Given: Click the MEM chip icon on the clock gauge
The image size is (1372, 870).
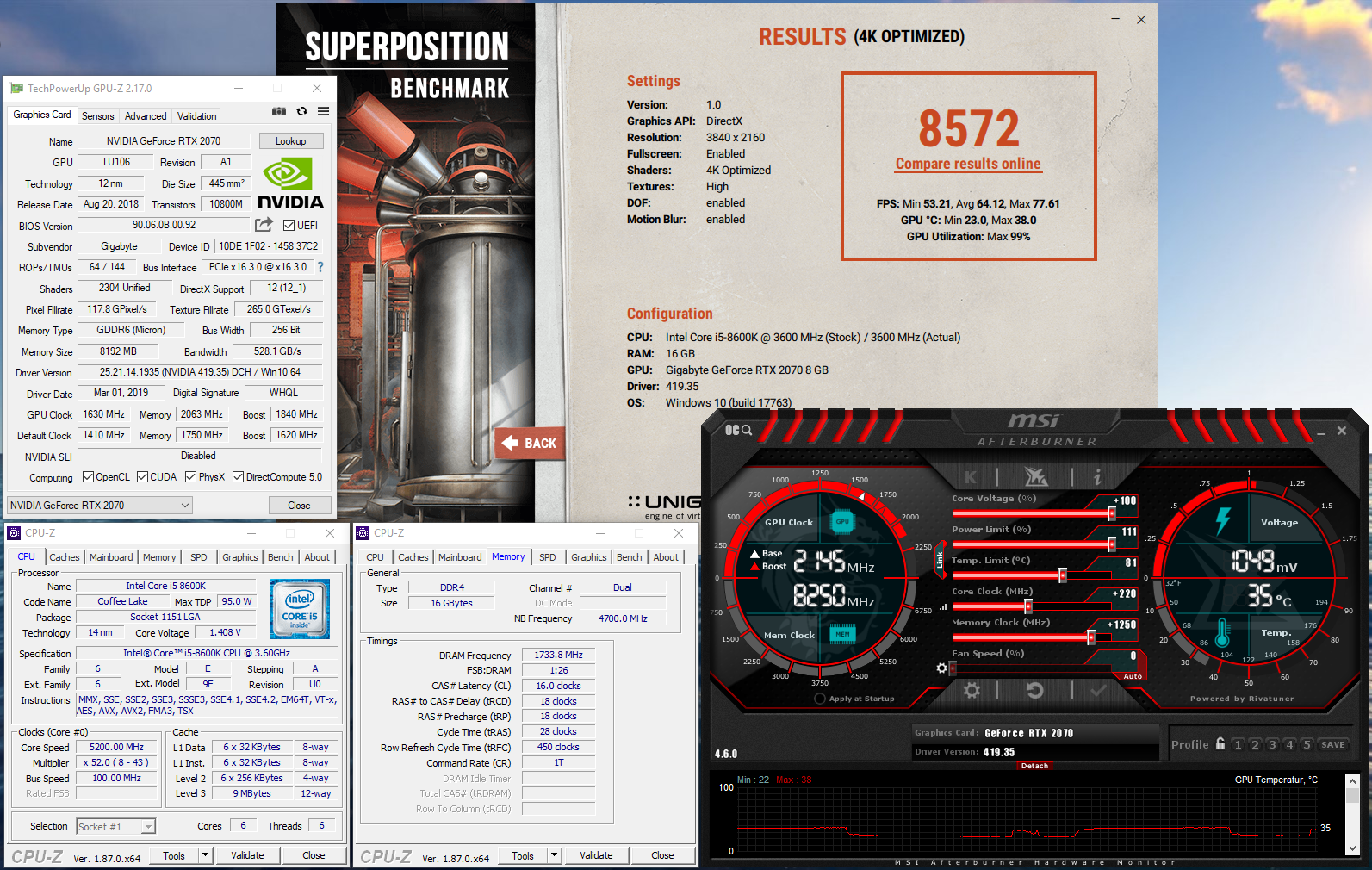Looking at the screenshot, I should coord(842,634).
